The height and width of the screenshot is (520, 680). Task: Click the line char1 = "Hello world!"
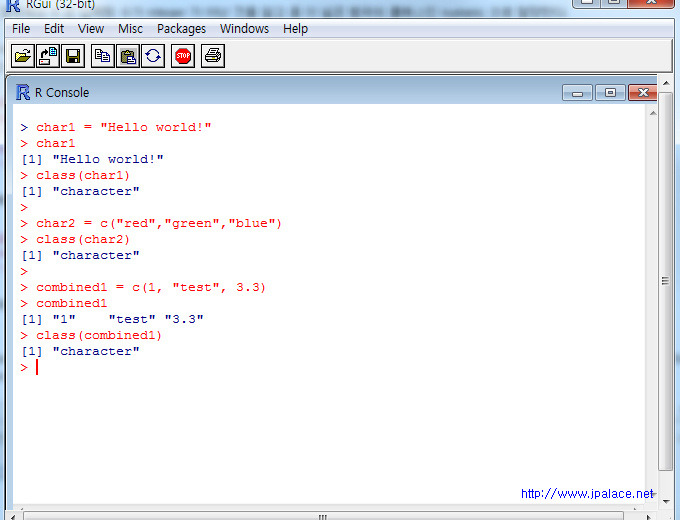[x=116, y=127]
